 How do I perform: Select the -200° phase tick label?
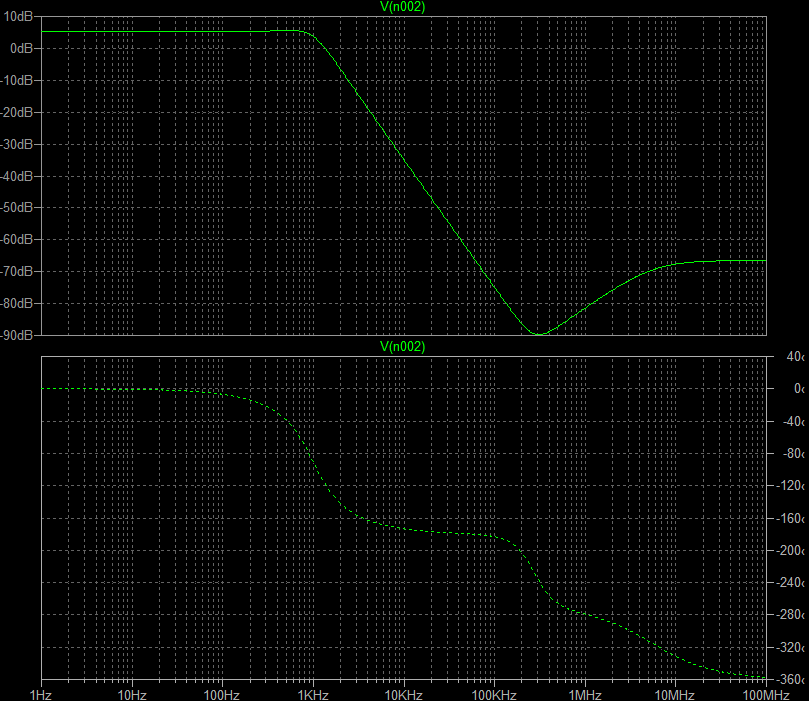coord(788,551)
